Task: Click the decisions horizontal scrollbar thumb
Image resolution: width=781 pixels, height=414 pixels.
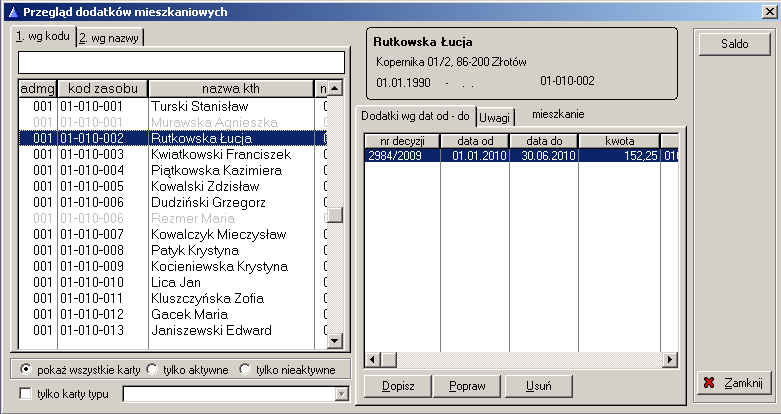Action: [389, 359]
